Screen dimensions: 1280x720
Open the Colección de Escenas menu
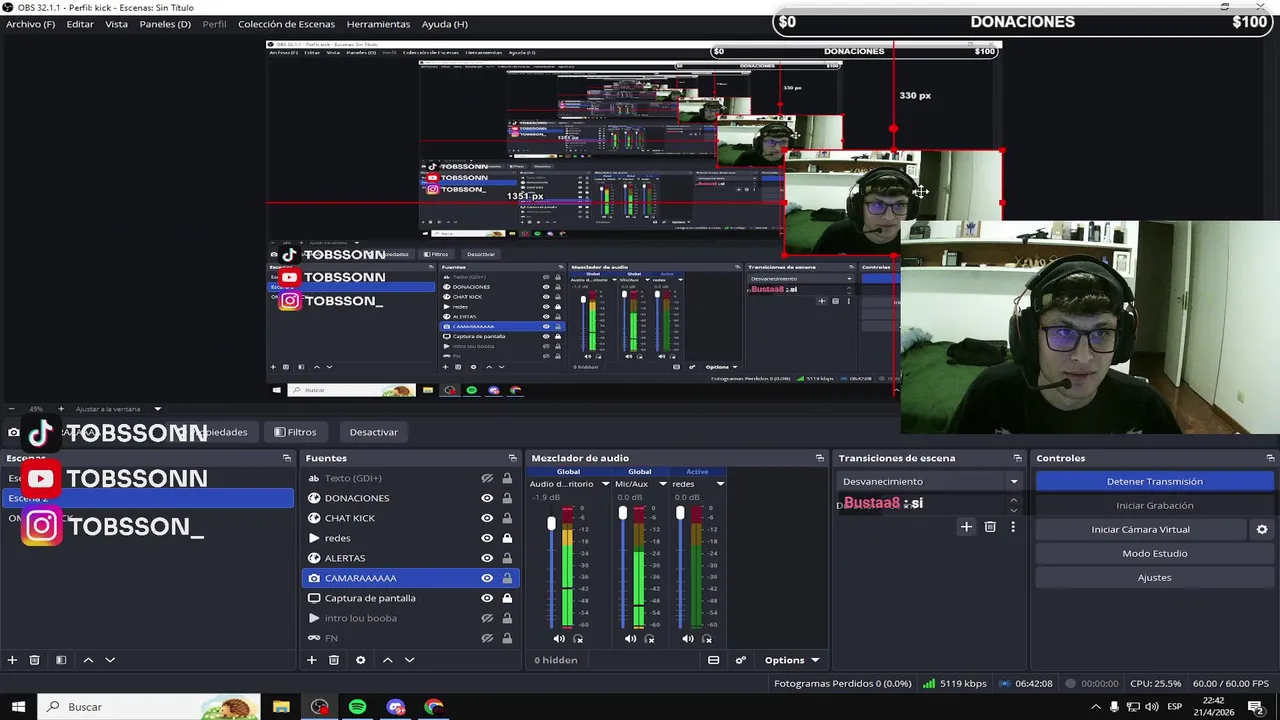(x=286, y=24)
